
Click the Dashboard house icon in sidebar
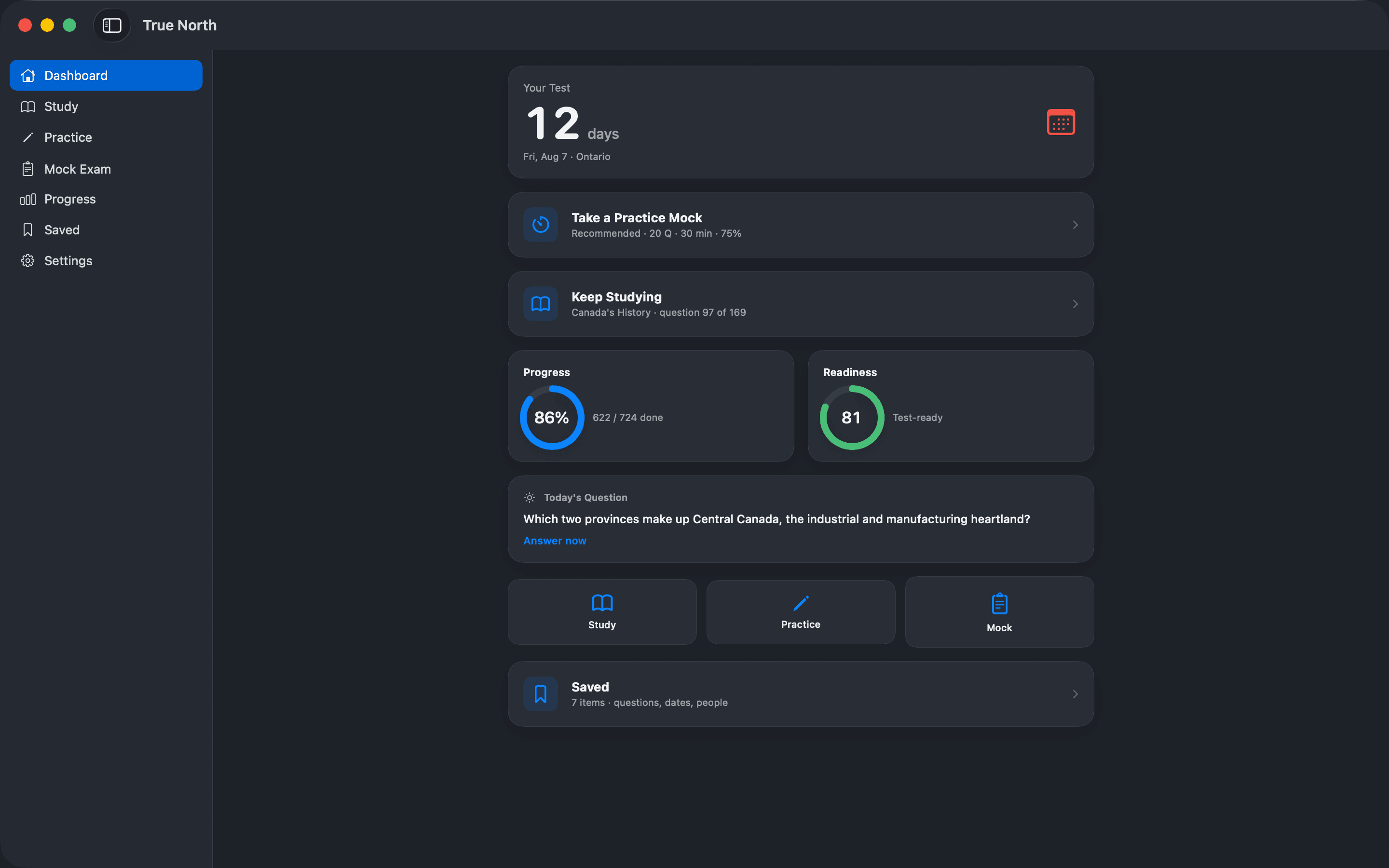[x=27, y=75]
